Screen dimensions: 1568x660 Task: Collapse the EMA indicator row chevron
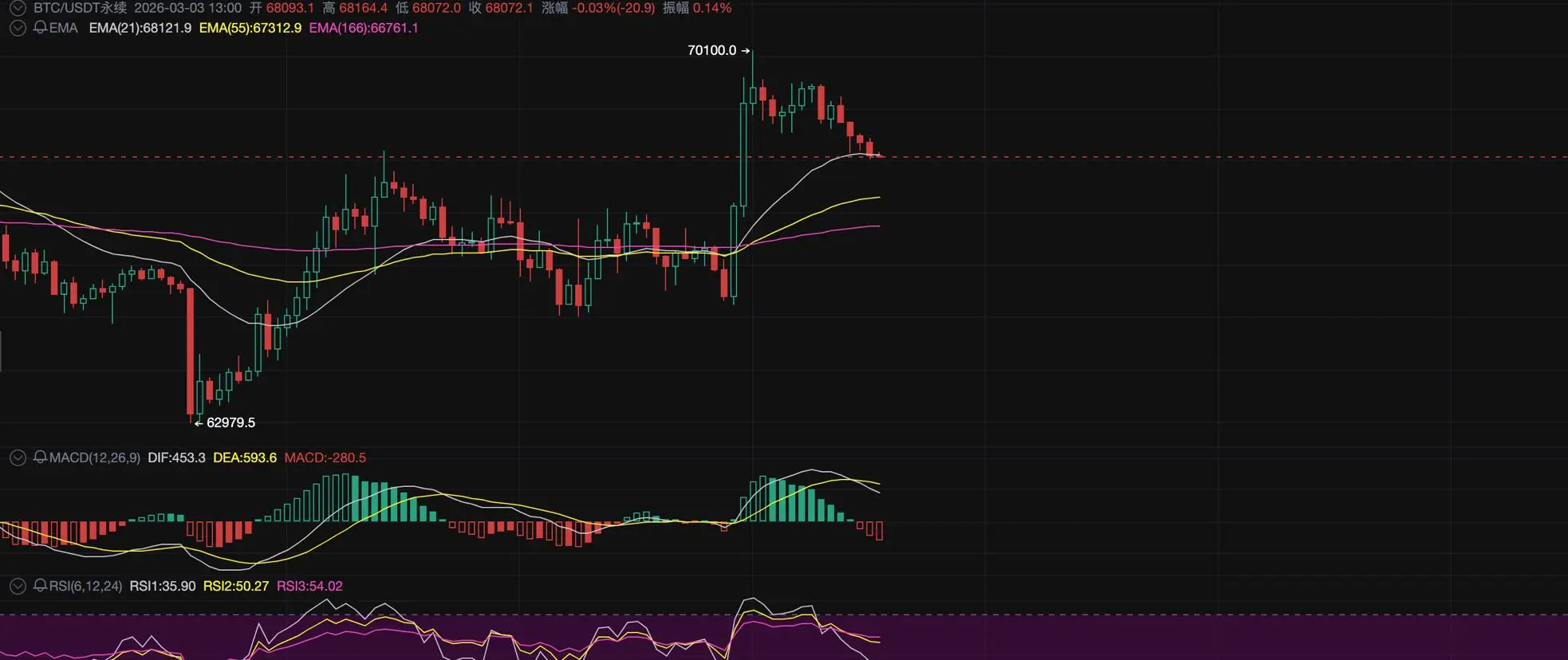click(x=18, y=28)
